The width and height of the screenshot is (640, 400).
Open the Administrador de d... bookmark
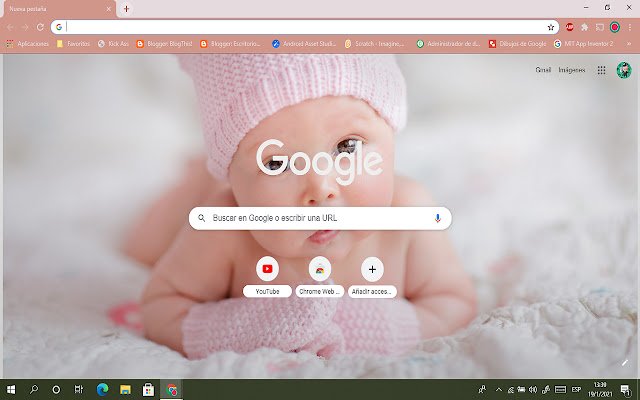coord(448,44)
